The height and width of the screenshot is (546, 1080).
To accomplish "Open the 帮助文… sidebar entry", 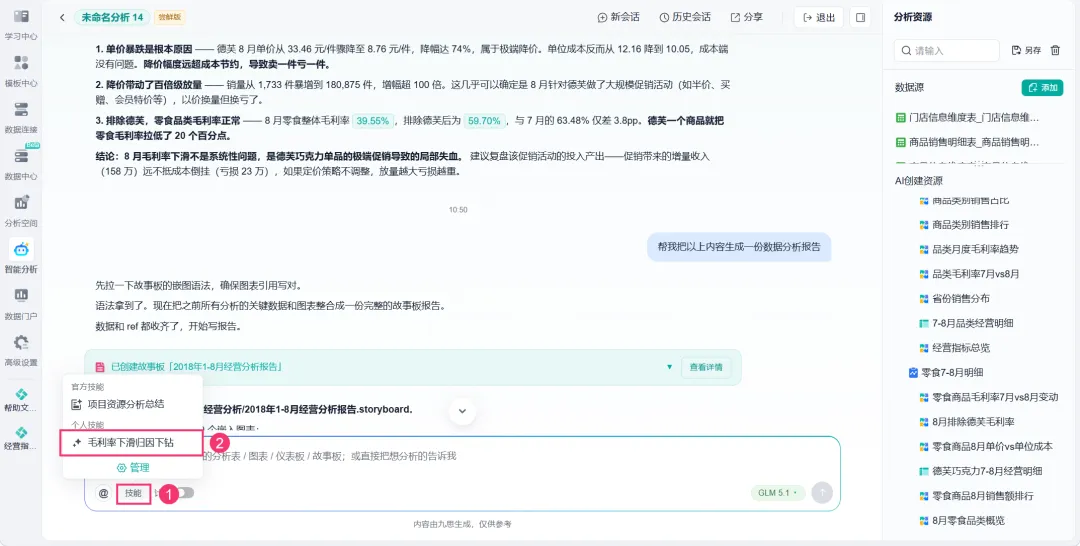I will pos(21,400).
